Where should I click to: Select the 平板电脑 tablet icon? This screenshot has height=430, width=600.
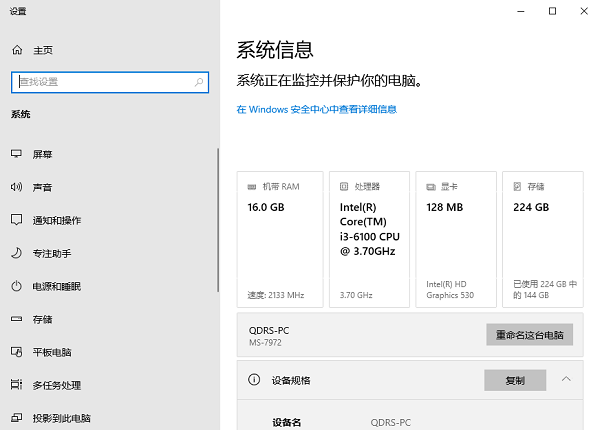pyautogui.click(x=16, y=352)
